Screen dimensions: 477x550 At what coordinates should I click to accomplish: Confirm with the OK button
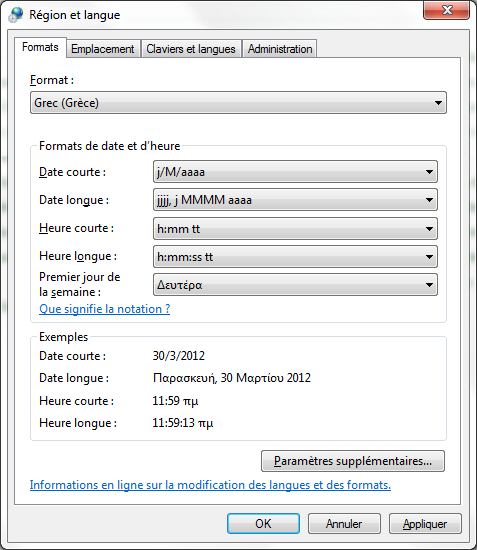[263, 524]
